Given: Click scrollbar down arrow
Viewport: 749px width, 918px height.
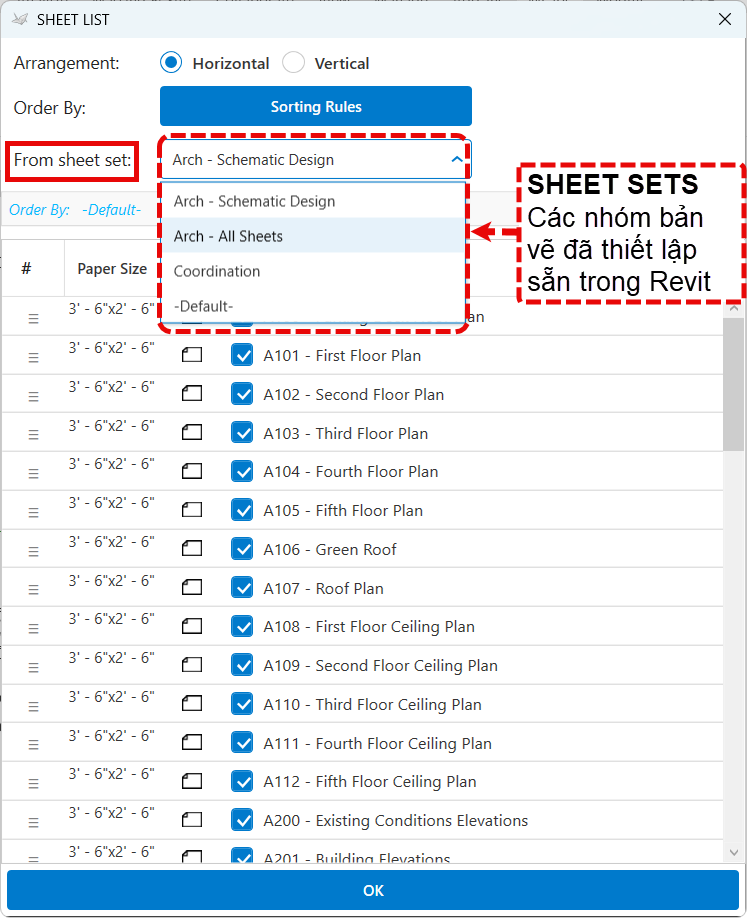Looking at the screenshot, I should [734, 853].
